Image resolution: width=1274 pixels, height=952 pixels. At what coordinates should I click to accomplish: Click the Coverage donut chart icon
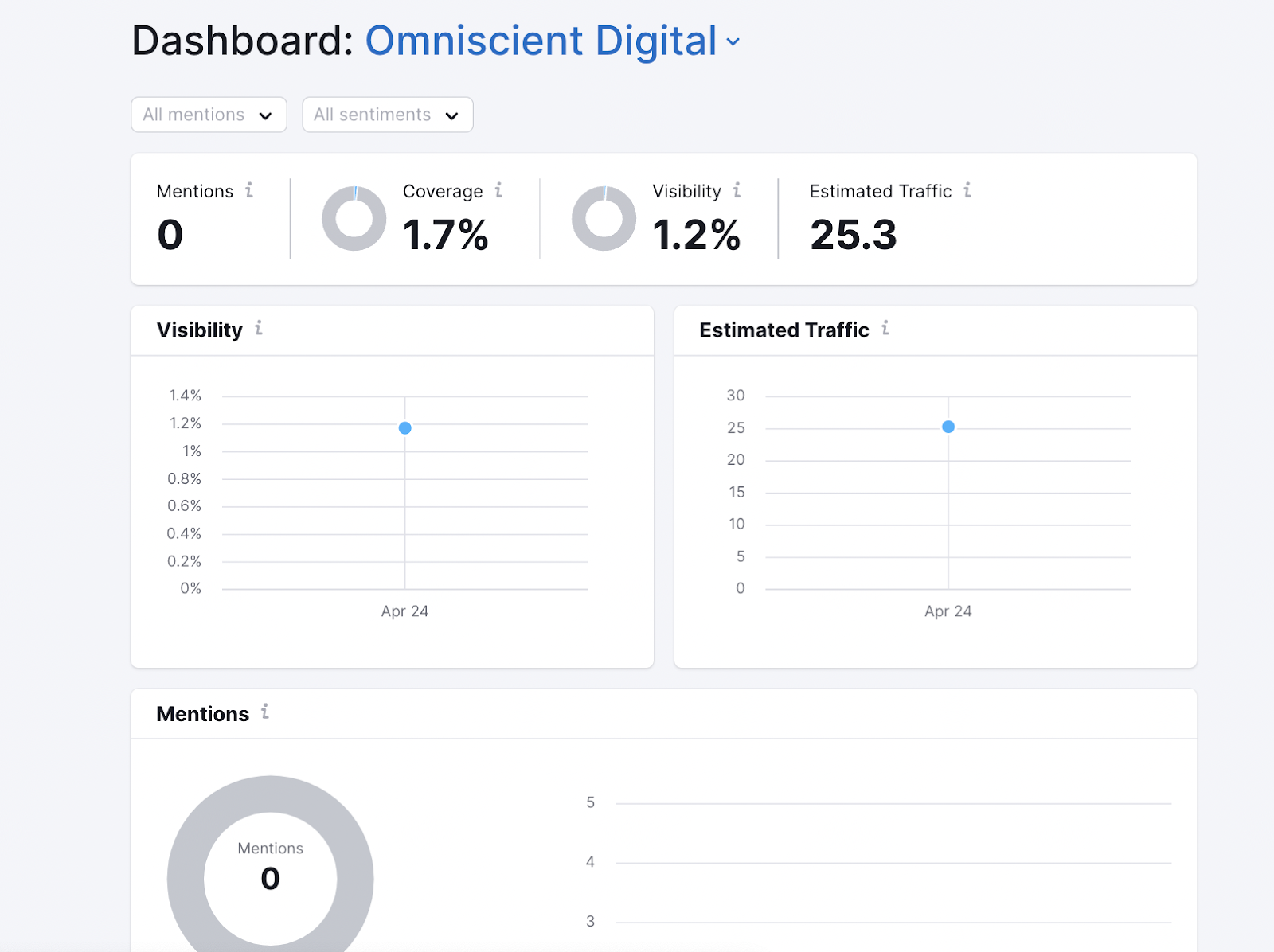tap(354, 219)
